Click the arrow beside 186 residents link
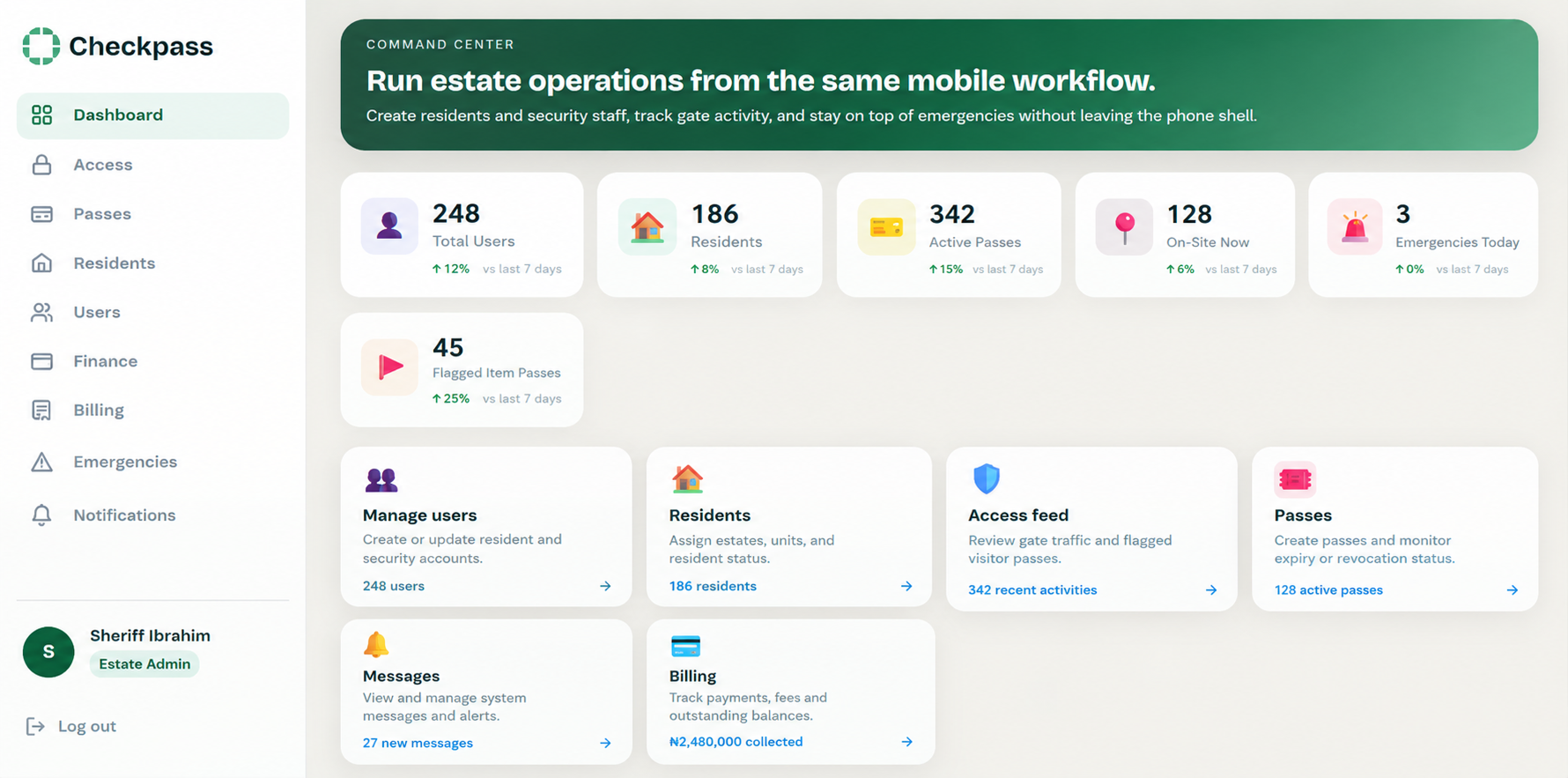This screenshot has height=778, width=1568. pos(906,586)
